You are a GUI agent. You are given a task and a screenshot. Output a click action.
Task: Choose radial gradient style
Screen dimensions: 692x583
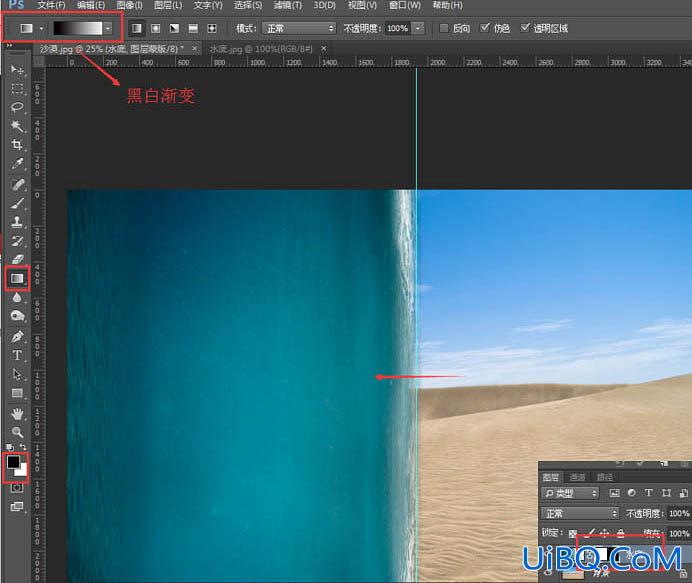(155, 28)
